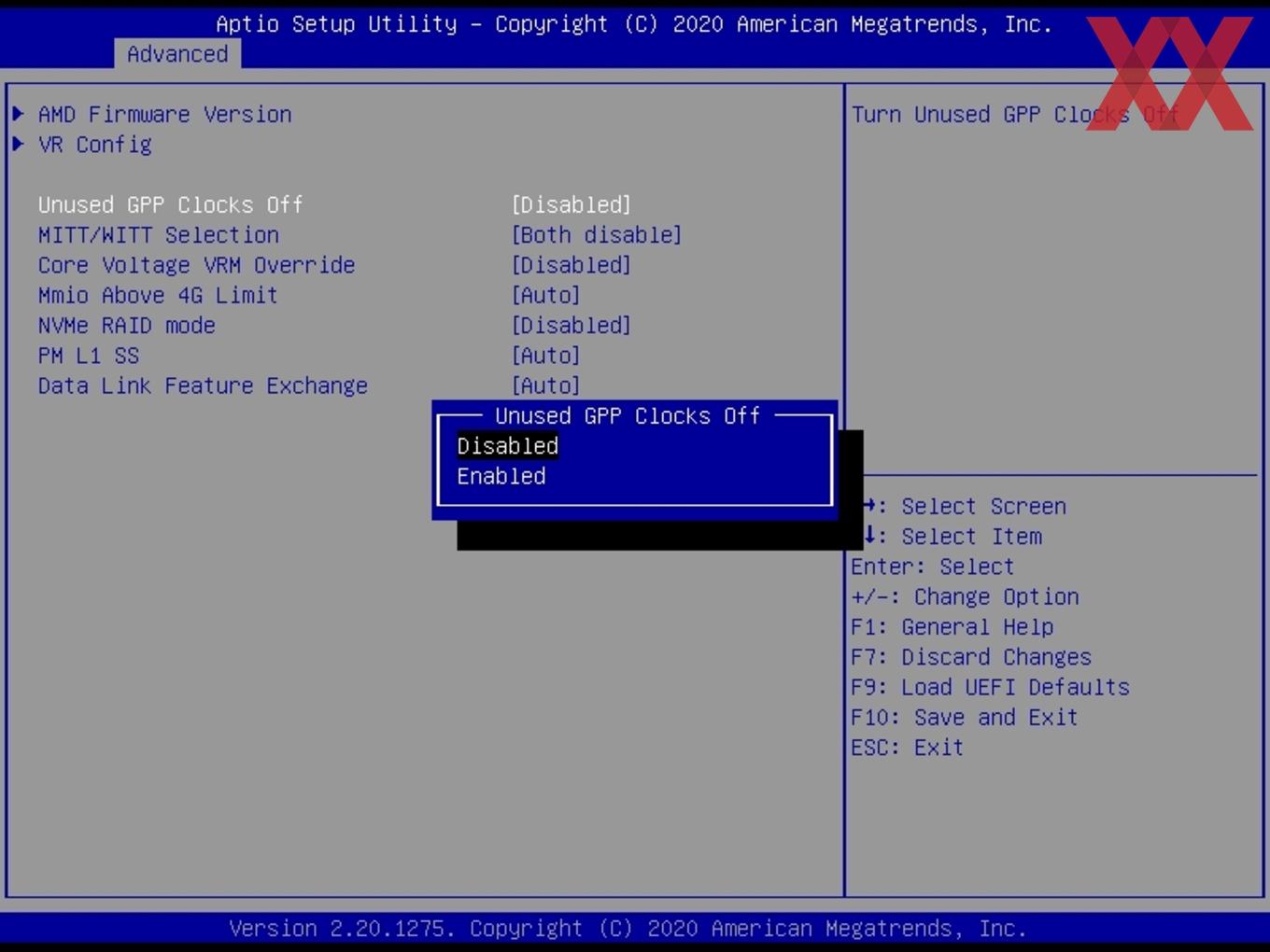Select Mmio Above 4G Limit setting
Image resolution: width=1270 pixels, height=952 pixels.
(x=158, y=295)
